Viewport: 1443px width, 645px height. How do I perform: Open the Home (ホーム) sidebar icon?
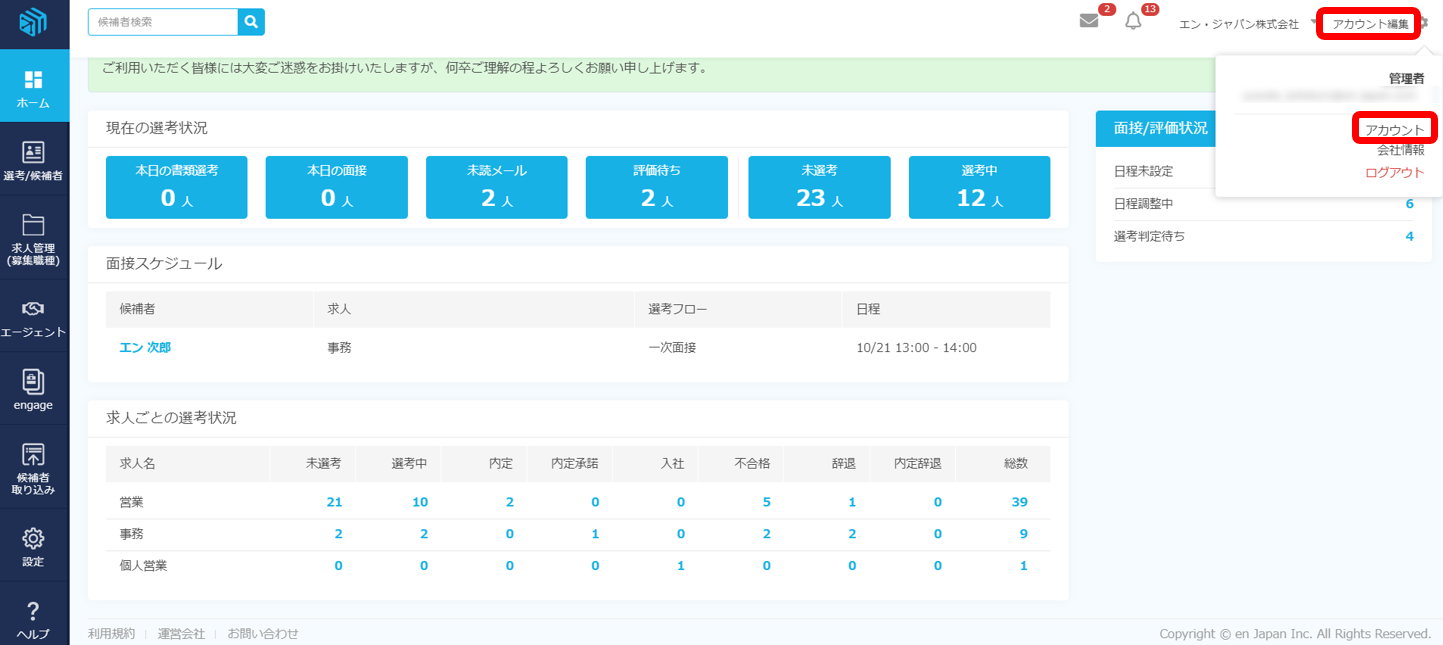pos(33,80)
